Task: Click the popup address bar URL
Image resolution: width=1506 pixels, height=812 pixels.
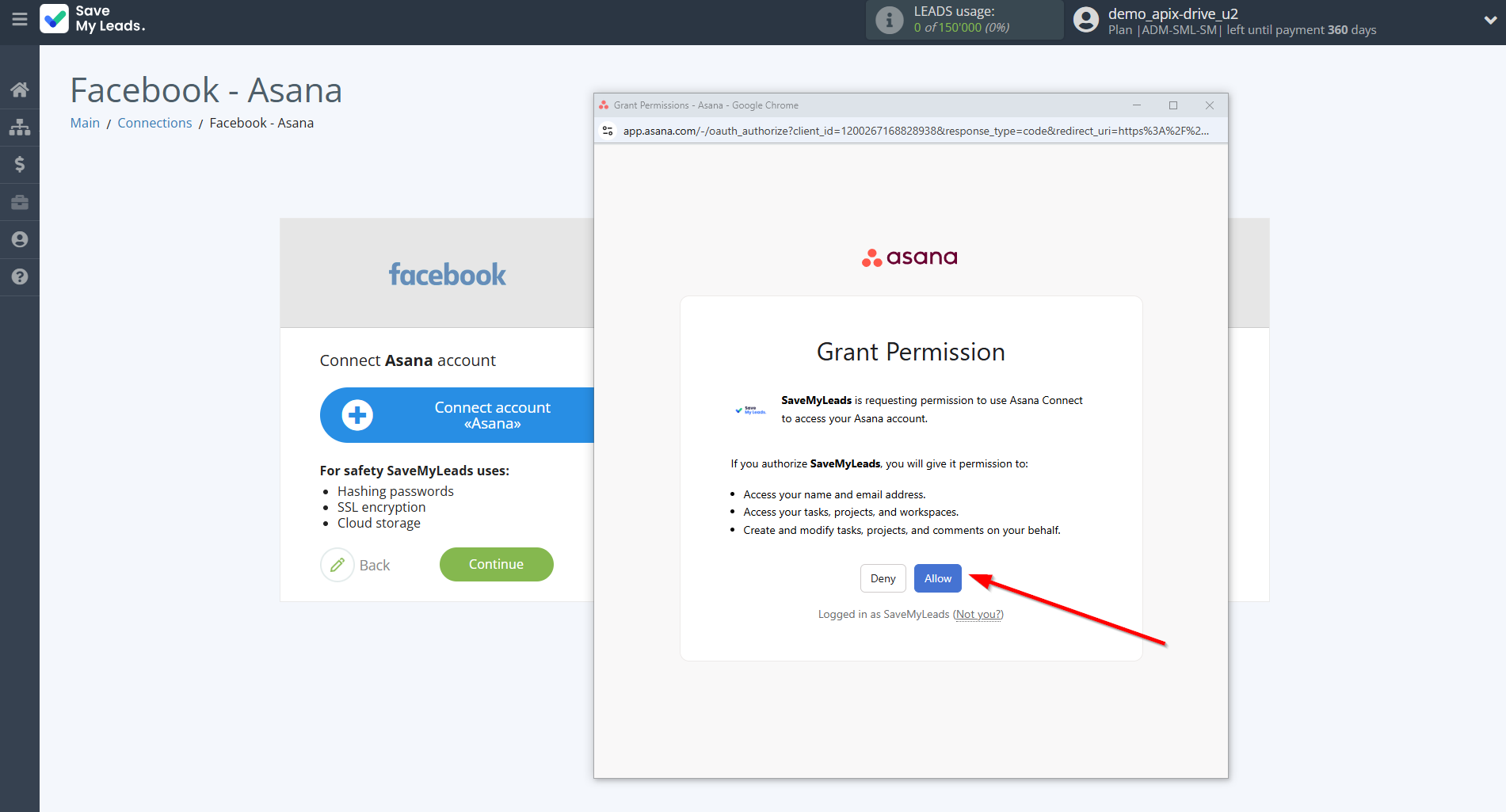Action: tap(915, 131)
